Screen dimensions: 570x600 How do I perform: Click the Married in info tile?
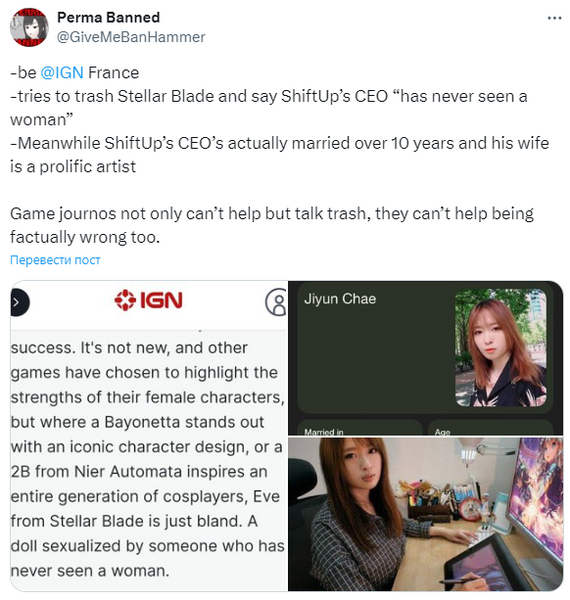[360, 428]
